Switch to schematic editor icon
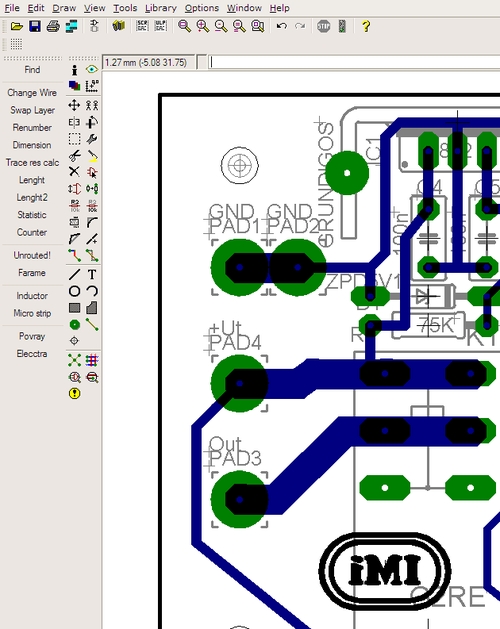This screenshot has width=500, height=629. (94, 26)
